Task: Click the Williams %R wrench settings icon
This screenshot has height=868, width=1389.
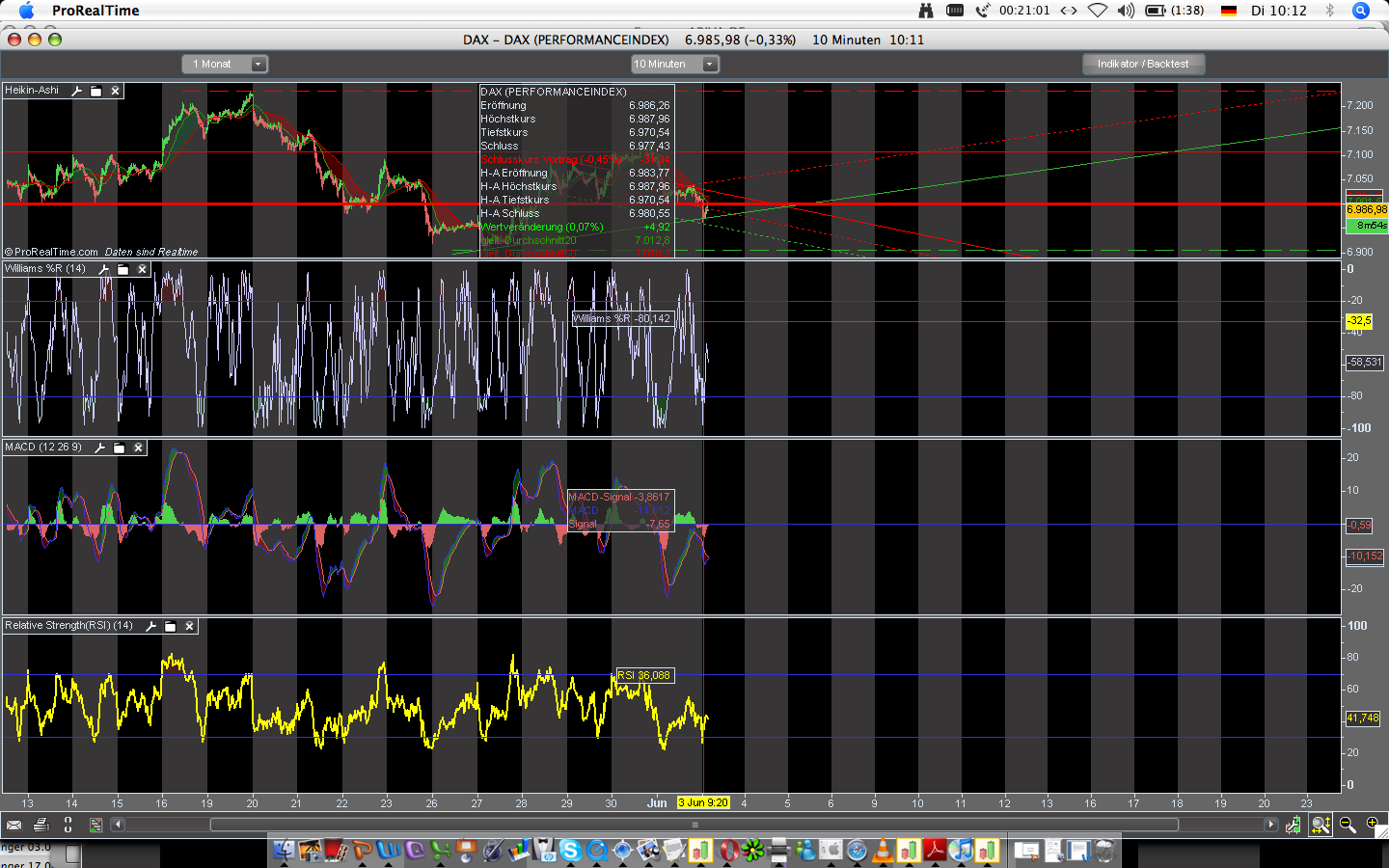Action: click(104, 269)
